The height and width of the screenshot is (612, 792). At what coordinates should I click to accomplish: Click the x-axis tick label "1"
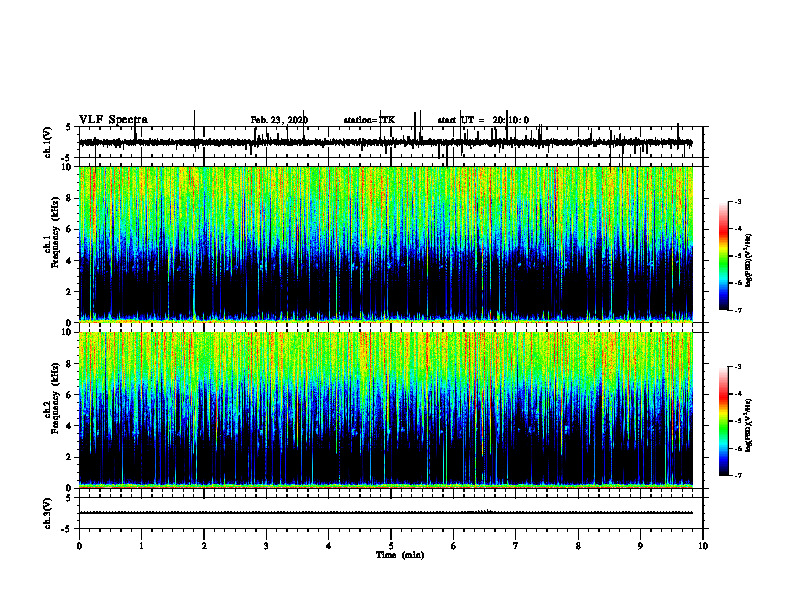pyautogui.click(x=141, y=546)
